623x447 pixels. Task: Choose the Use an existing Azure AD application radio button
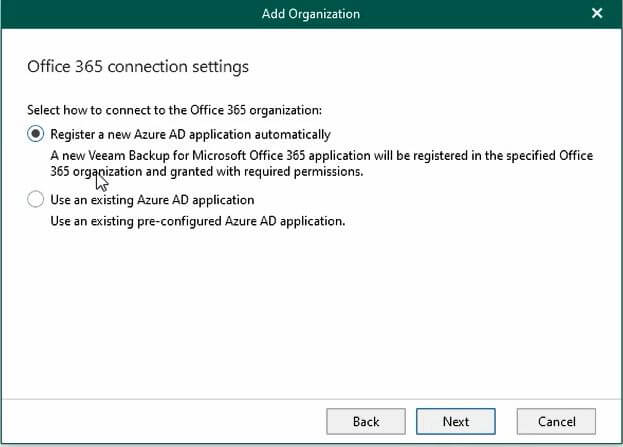coord(36,200)
